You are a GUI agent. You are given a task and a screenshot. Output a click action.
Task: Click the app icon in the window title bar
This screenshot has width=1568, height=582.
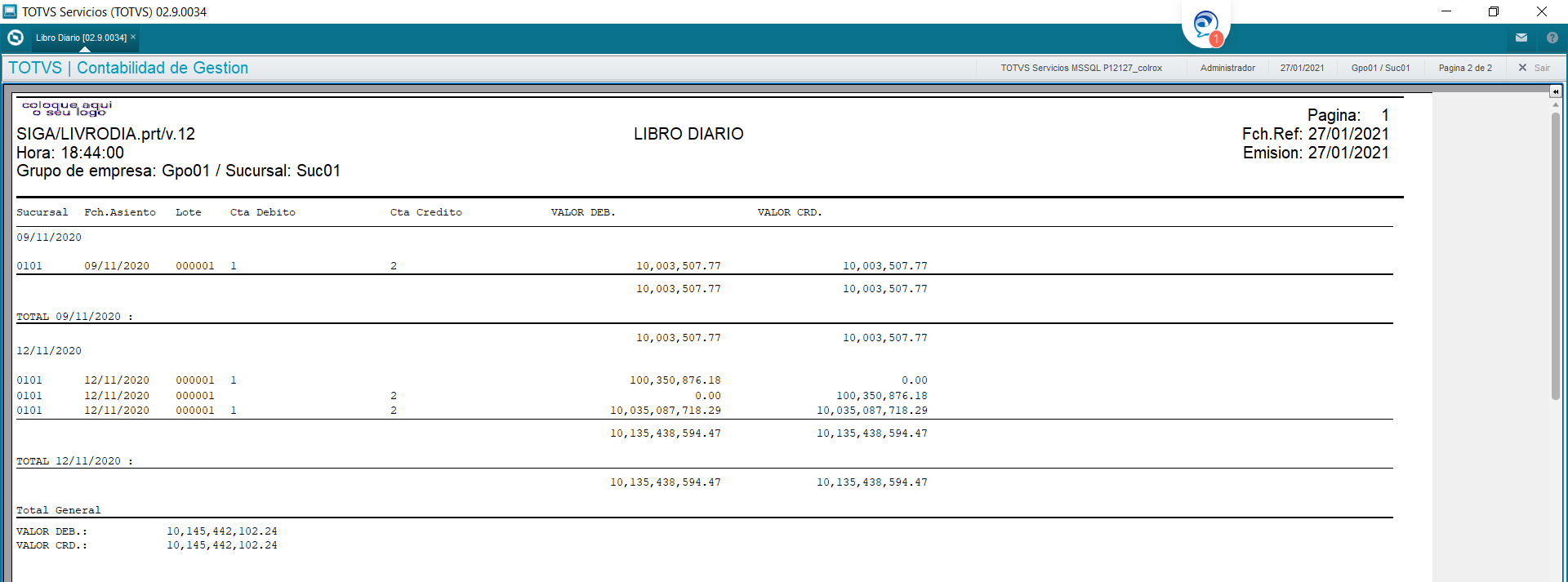click(10, 11)
